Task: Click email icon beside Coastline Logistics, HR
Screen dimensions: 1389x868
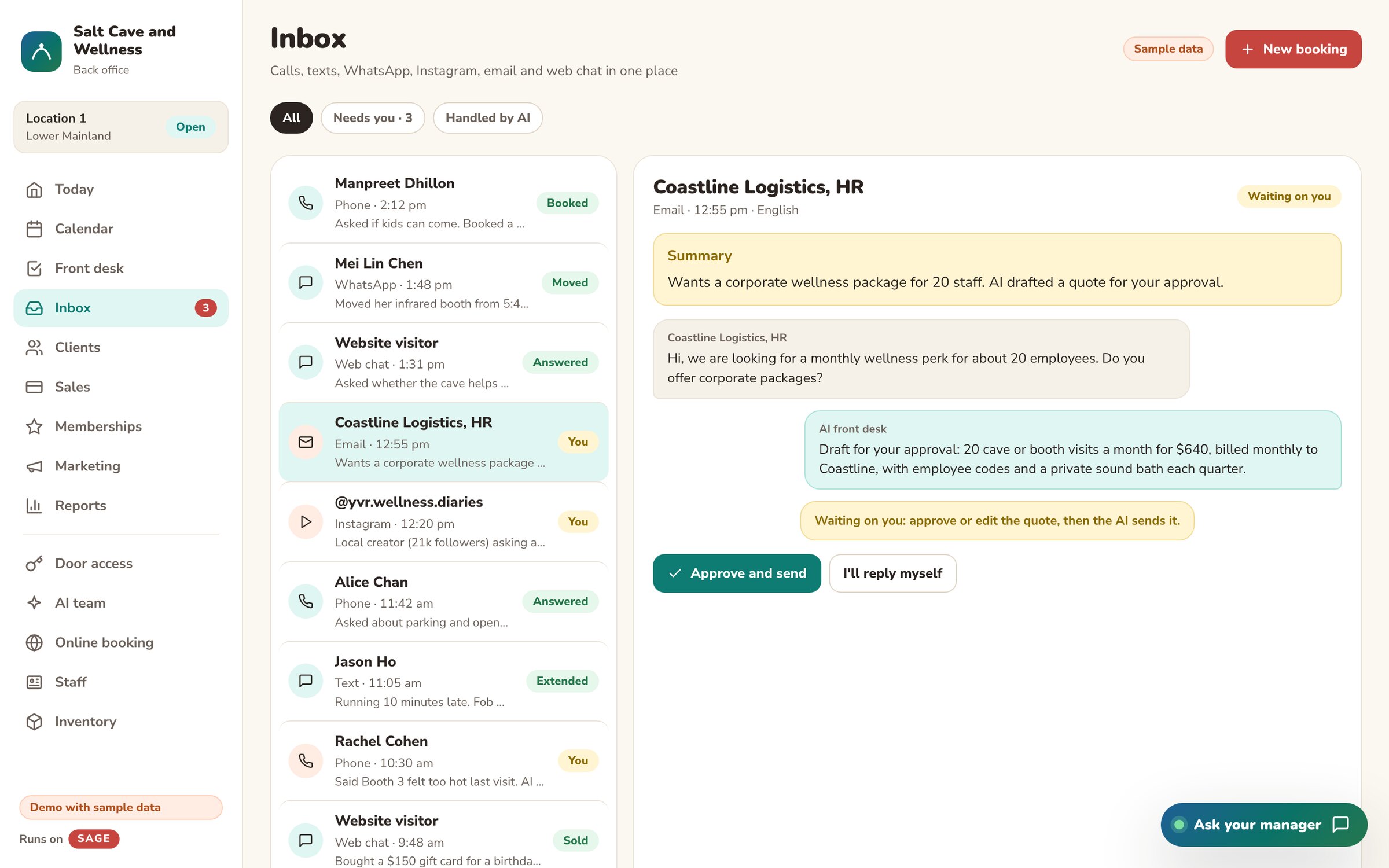Action: point(306,442)
